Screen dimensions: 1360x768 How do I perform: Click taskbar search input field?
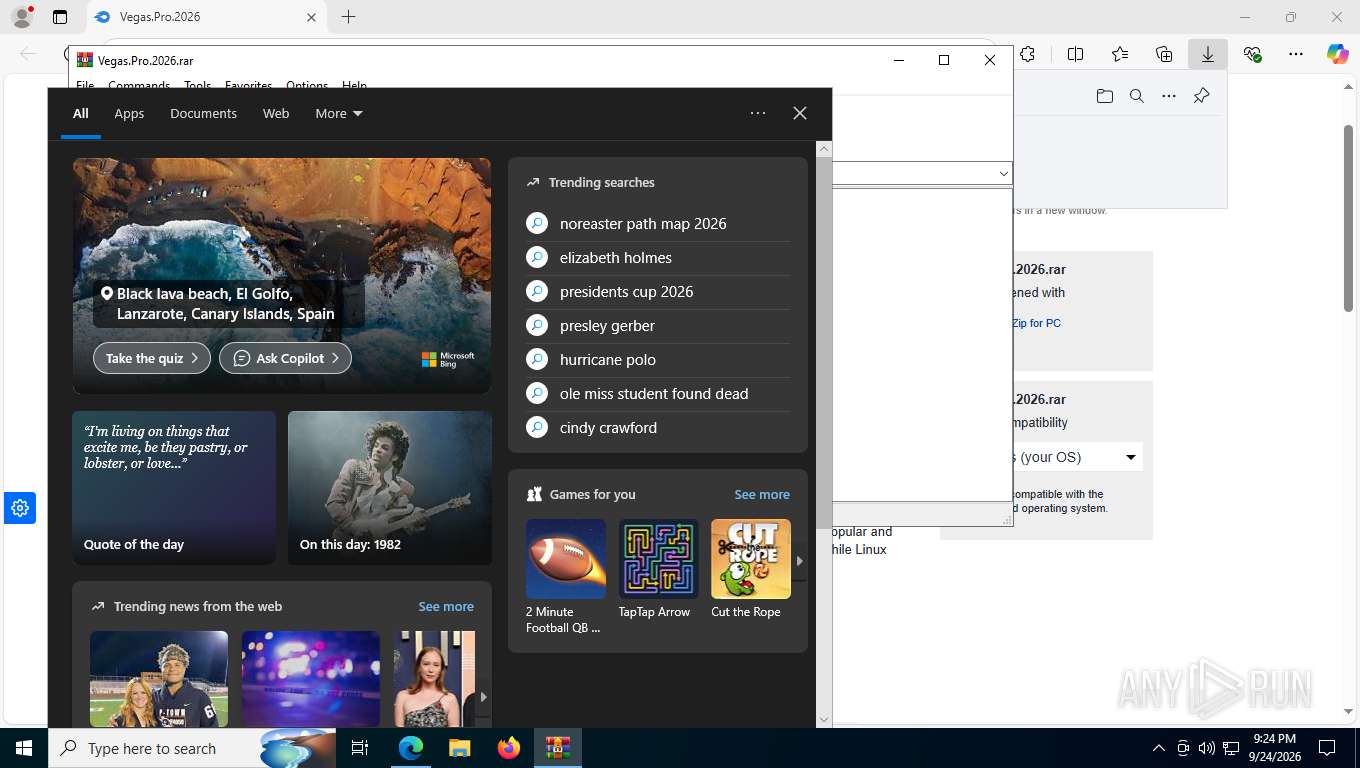coord(192,748)
